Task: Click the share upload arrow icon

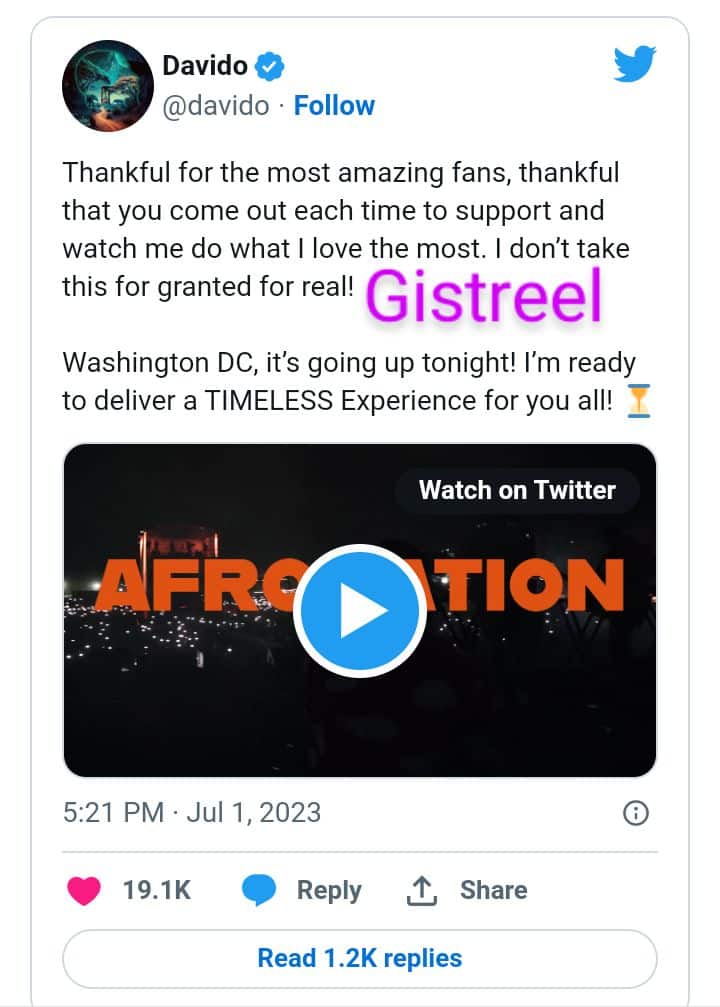Action: [423, 890]
